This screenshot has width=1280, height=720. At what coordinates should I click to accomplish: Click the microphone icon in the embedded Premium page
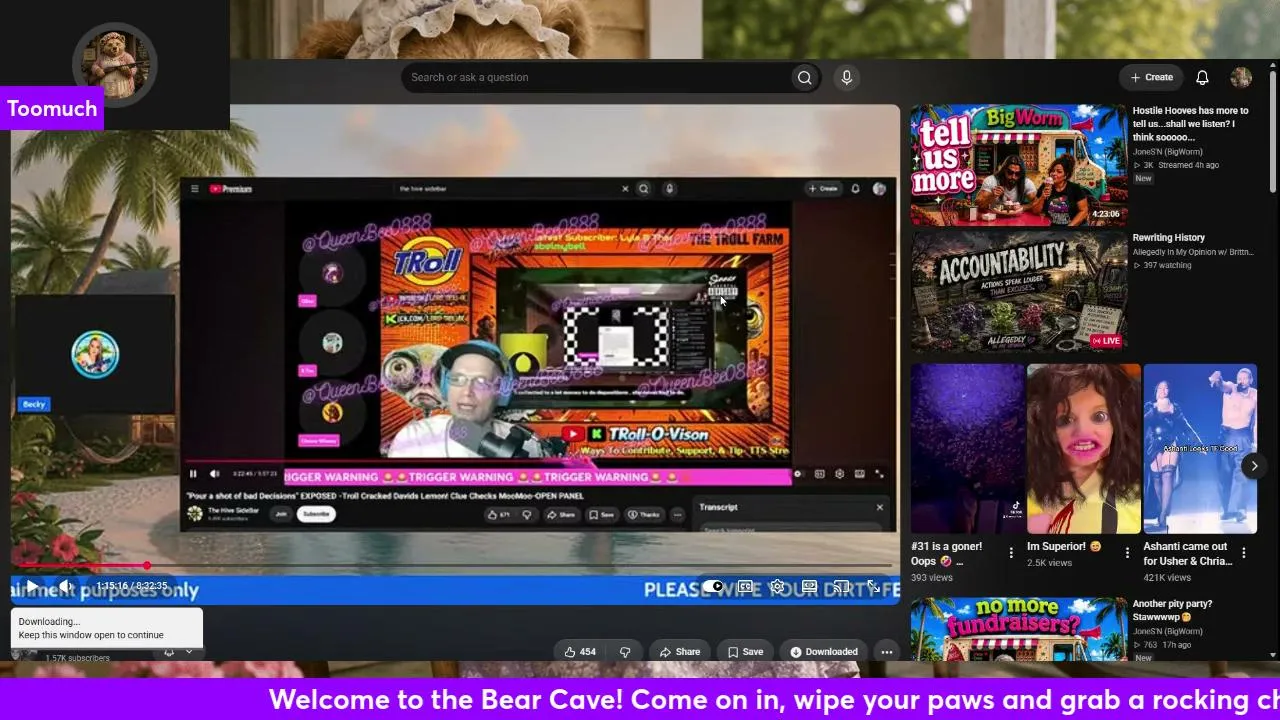(x=670, y=189)
